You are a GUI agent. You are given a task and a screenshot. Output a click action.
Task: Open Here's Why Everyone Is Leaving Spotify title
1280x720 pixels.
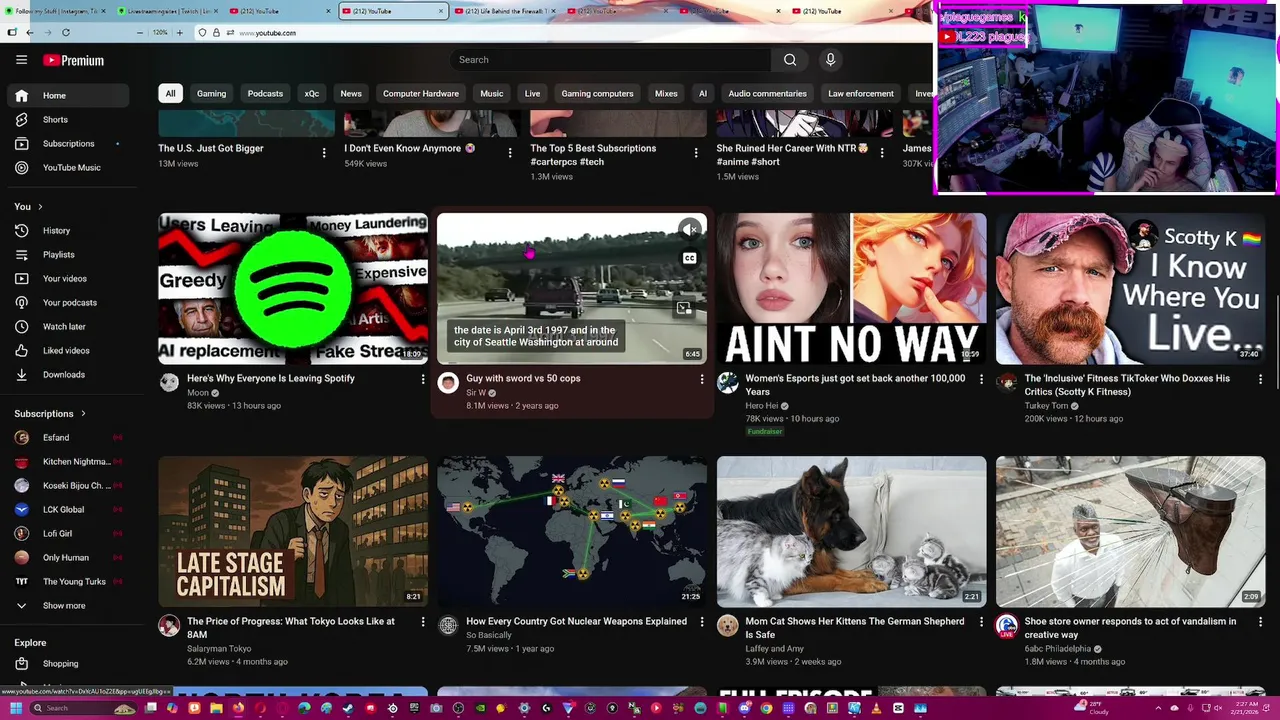[x=271, y=378]
